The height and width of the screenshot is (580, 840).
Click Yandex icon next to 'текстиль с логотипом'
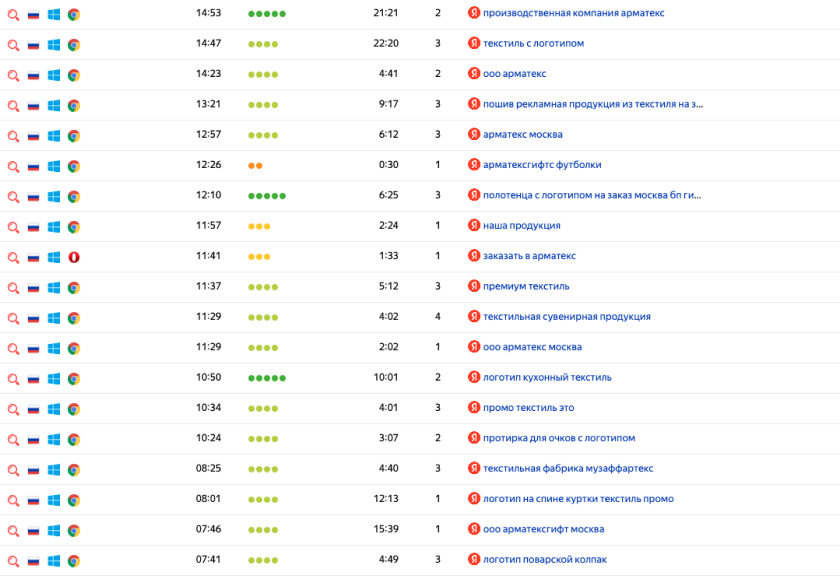pyautogui.click(x=474, y=44)
